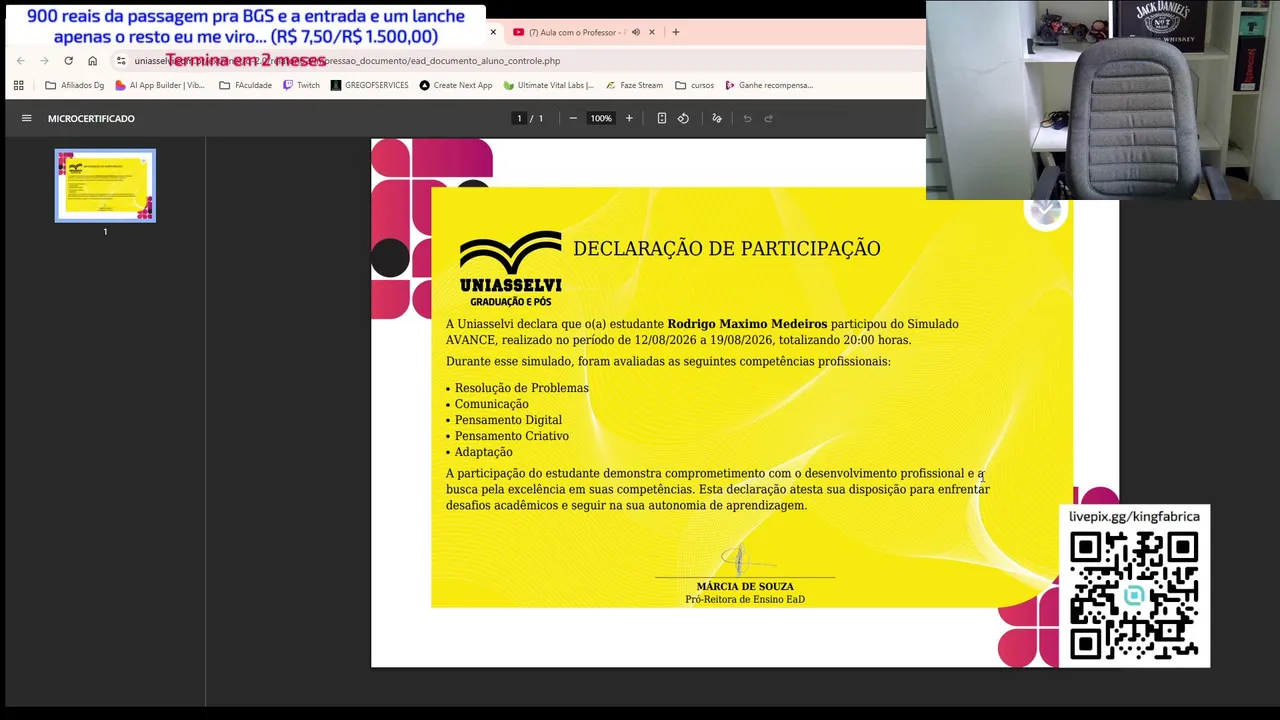Open the AI App Builder bookmark
The height and width of the screenshot is (720, 1280).
[x=160, y=85]
